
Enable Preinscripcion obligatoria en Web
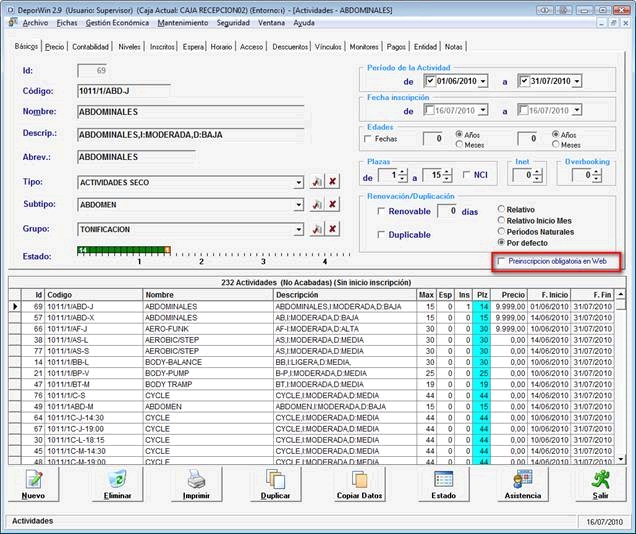point(501,261)
